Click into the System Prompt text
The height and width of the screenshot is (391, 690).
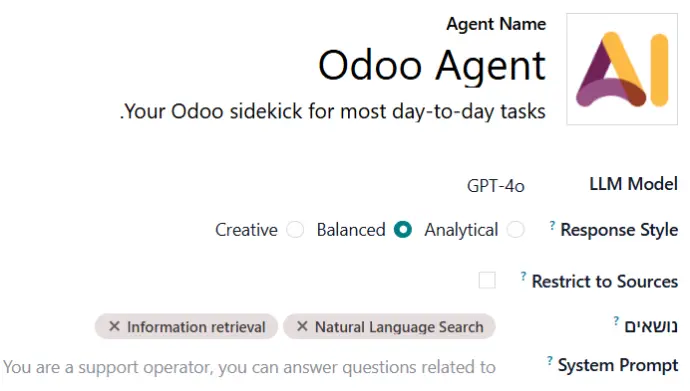click(250, 367)
